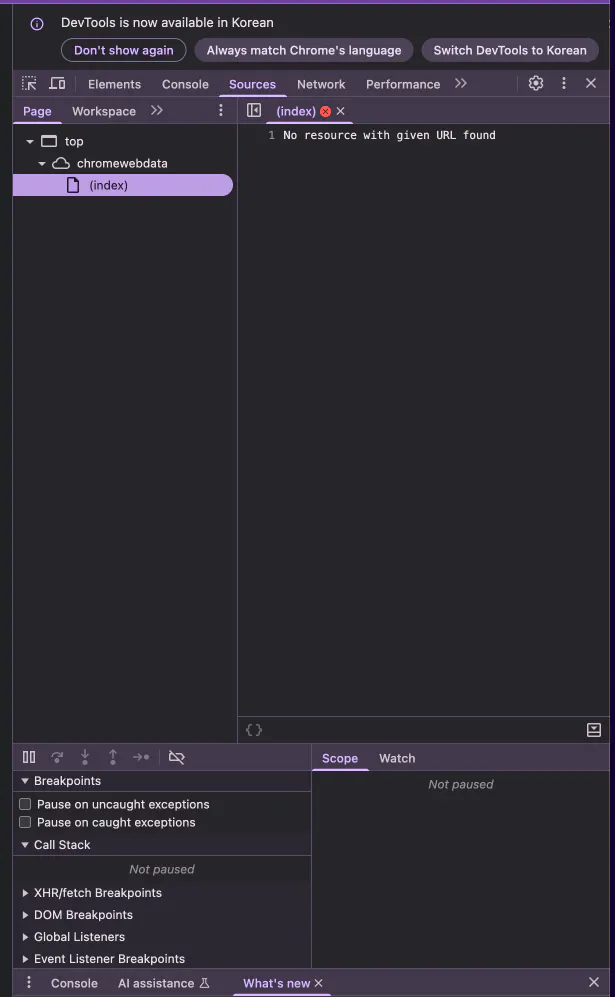615x997 pixels.
Task: Switch to the Console panel tab
Action: point(185,84)
